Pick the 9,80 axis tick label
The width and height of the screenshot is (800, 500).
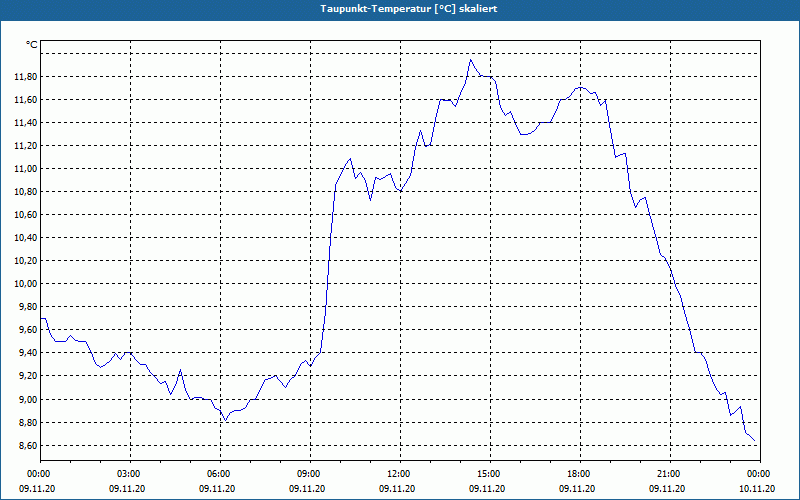(x=27, y=307)
